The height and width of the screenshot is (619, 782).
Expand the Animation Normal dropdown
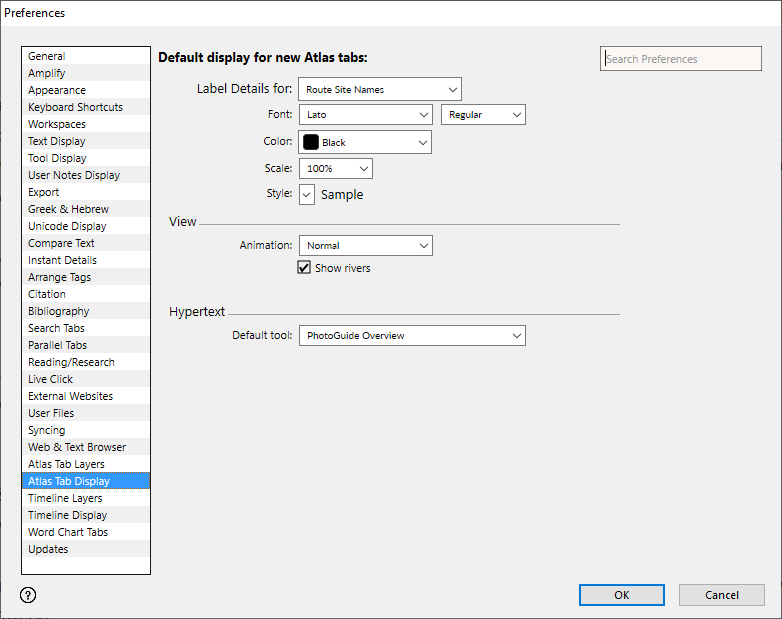tap(364, 246)
